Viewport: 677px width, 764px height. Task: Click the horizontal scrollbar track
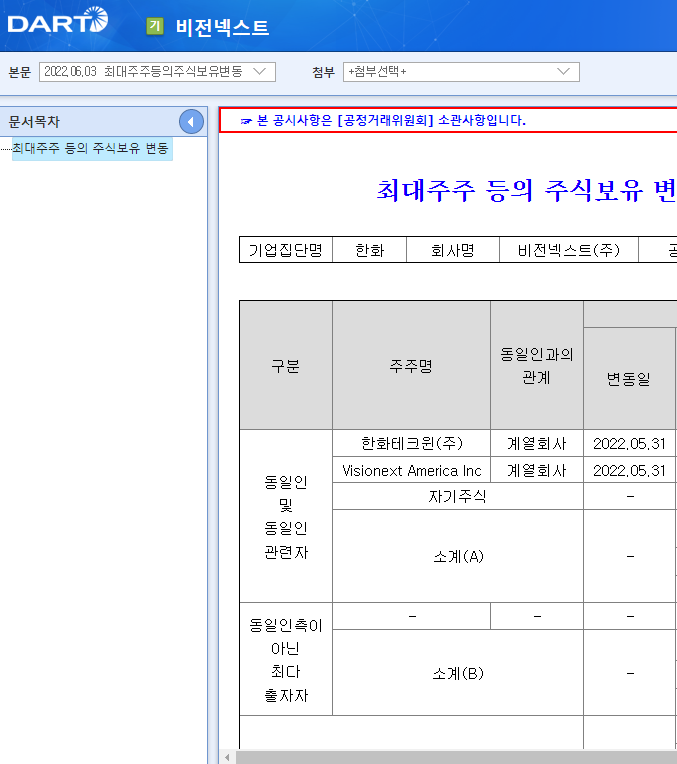(x=456, y=757)
